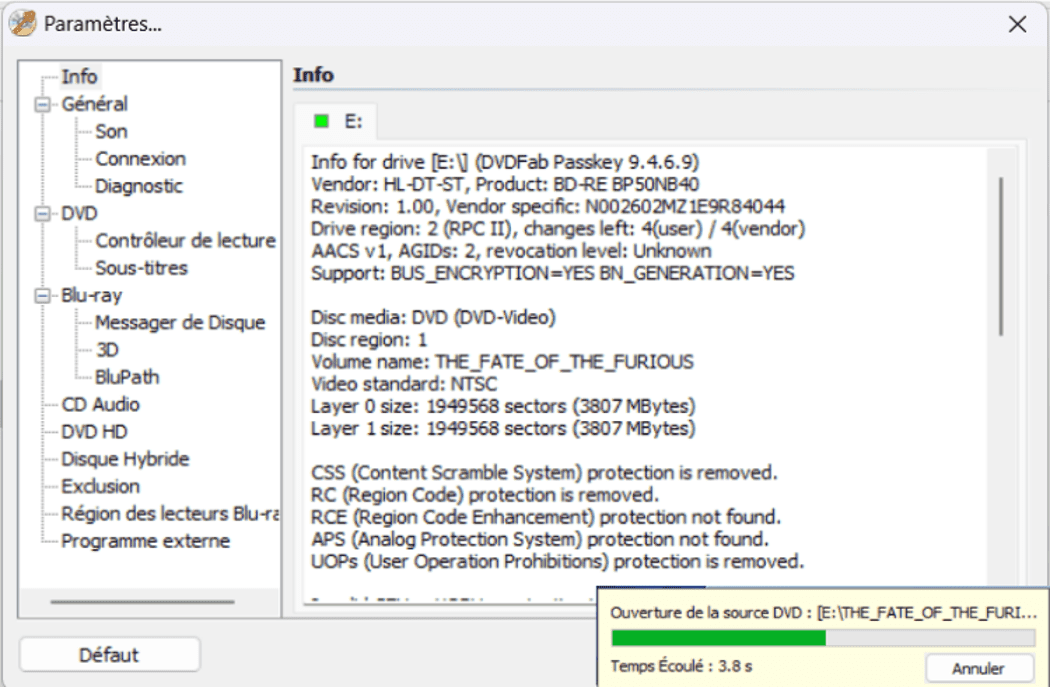Click the horizontal scrollbar under the settings tree

pos(143,601)
